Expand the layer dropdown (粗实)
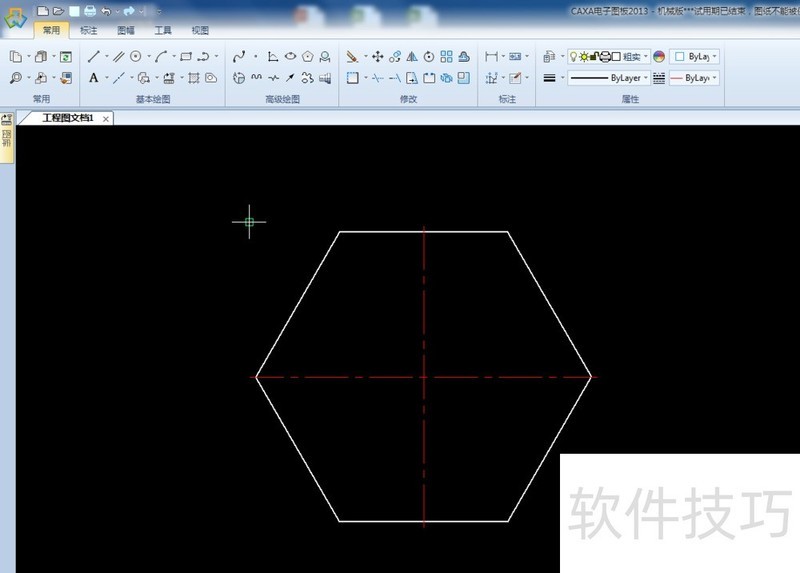This screenshot has width=800, height=573. (x=646, y=57)
